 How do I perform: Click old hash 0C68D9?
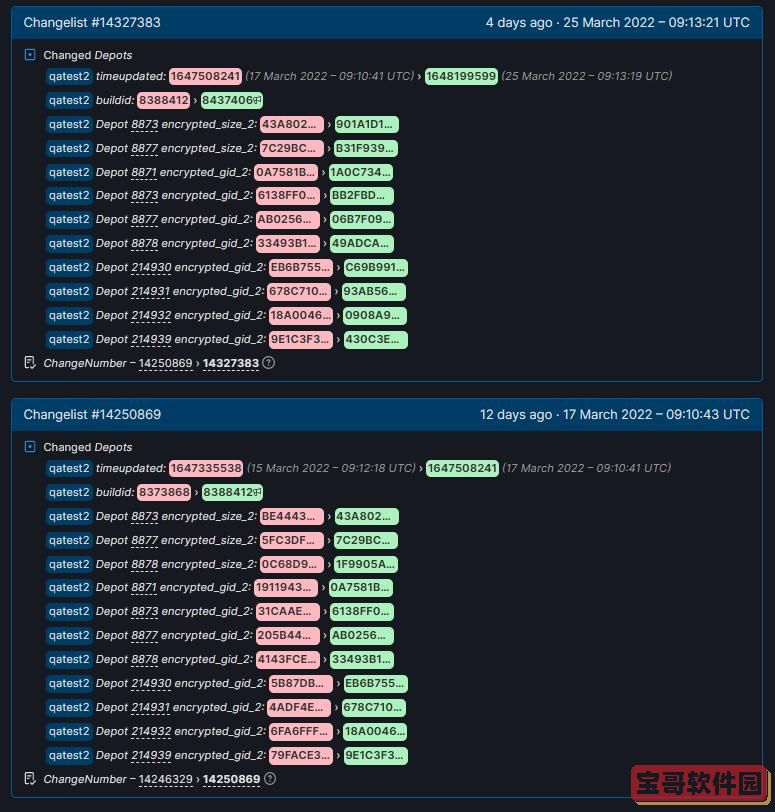click(x=291, y=564)
